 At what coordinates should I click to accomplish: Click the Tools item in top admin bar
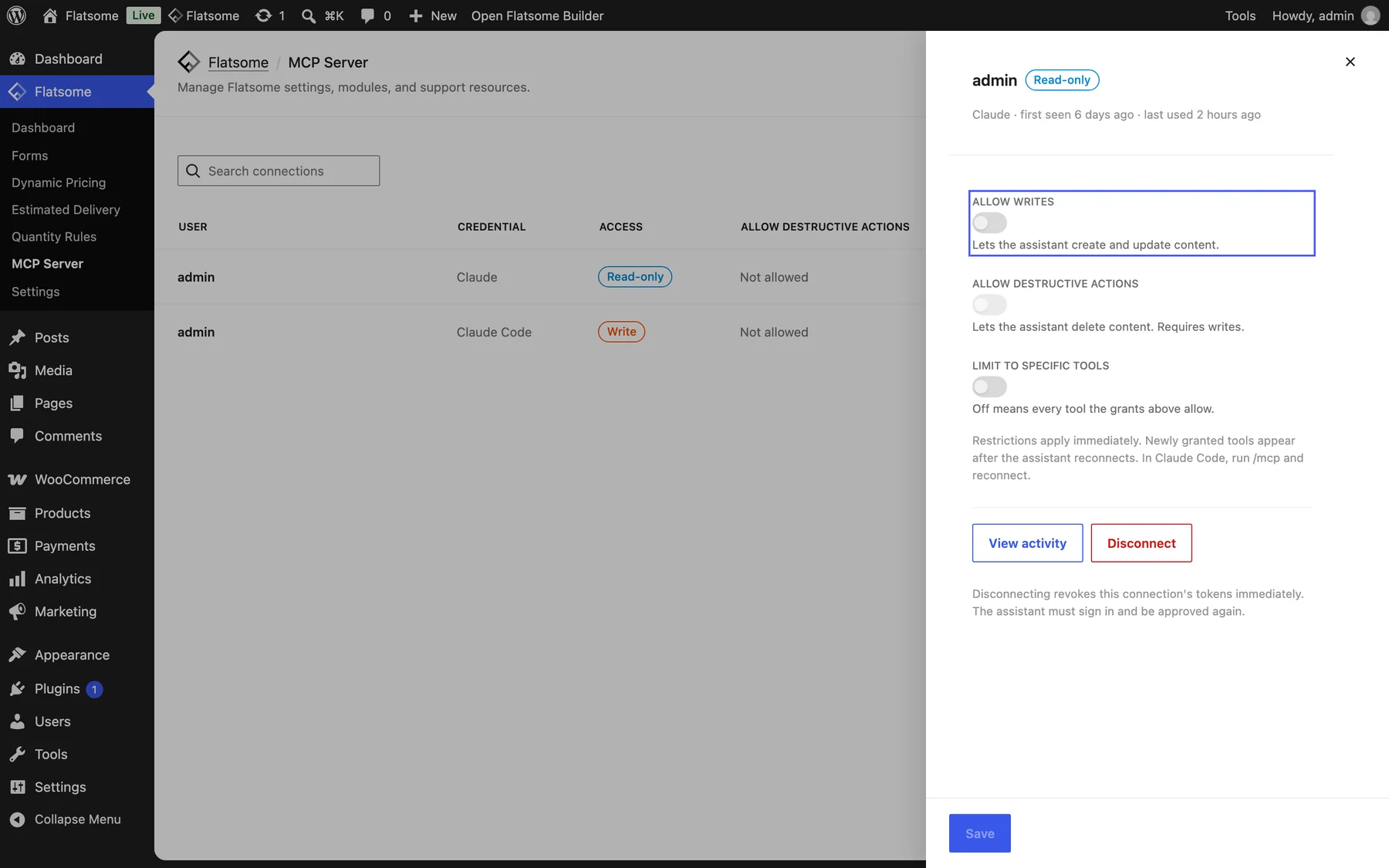1240,15
